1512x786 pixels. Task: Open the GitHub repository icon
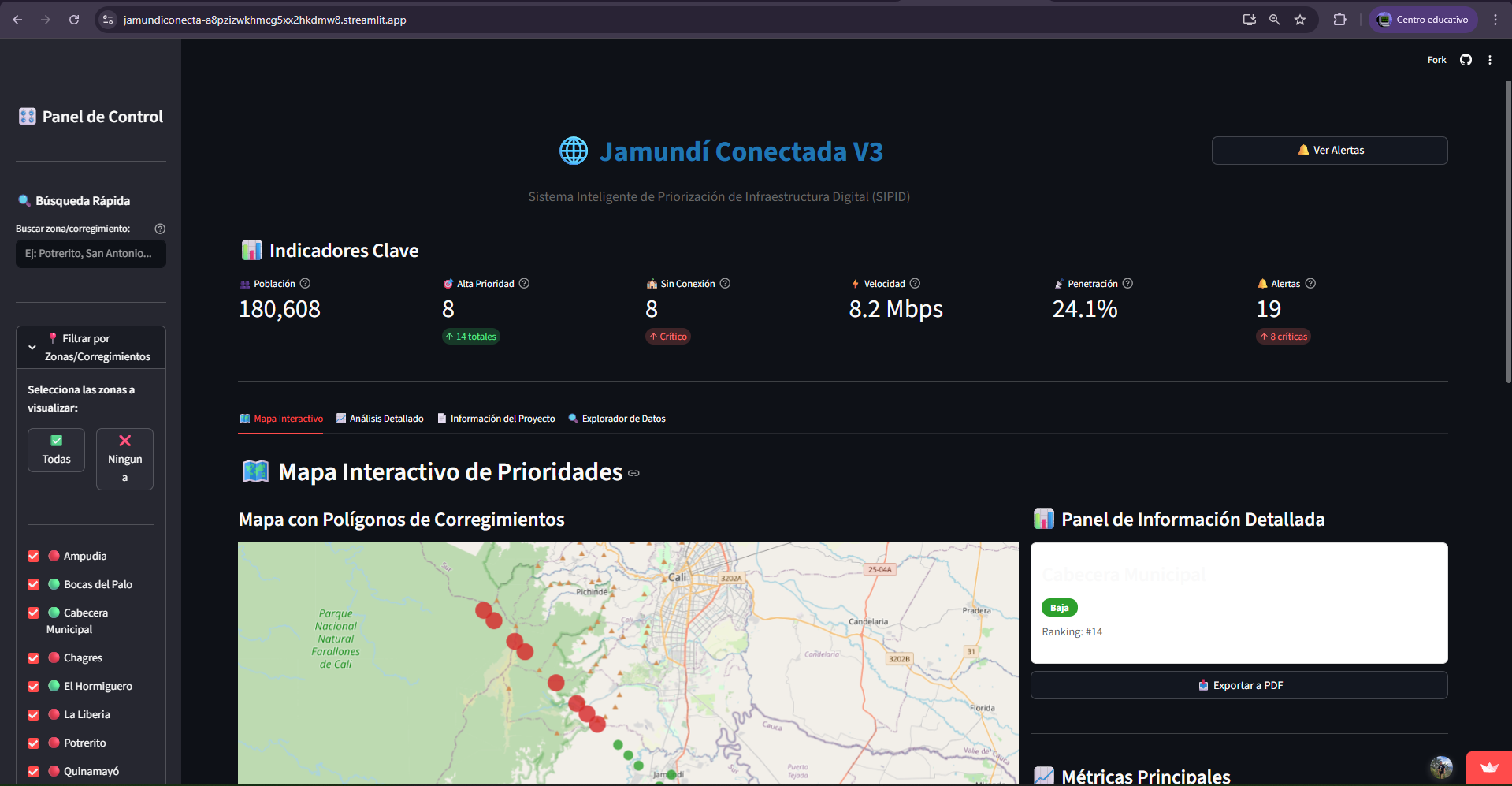point(1466,60)
